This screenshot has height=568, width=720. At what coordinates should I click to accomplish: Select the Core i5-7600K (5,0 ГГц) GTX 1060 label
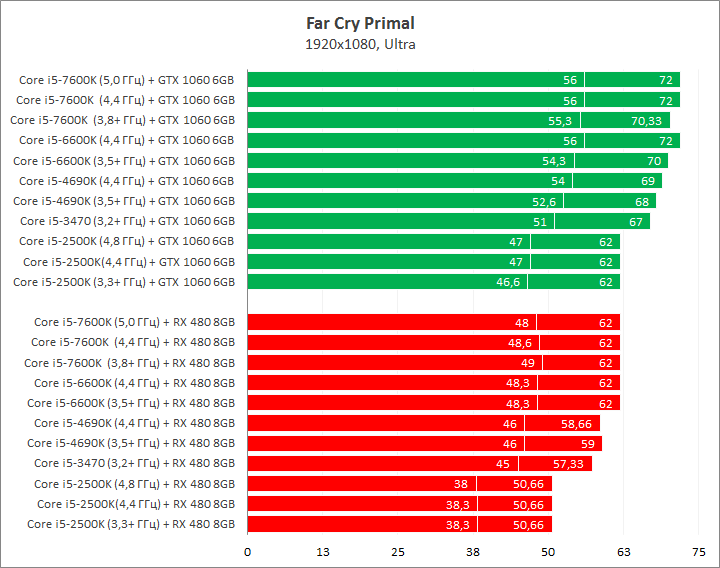pos(126,80)
